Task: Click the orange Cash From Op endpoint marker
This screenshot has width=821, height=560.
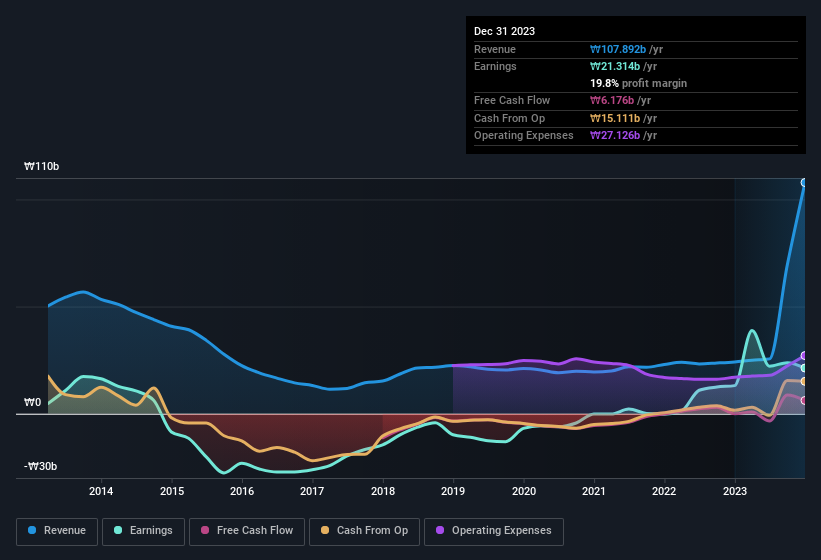Action: coord(804,381)
